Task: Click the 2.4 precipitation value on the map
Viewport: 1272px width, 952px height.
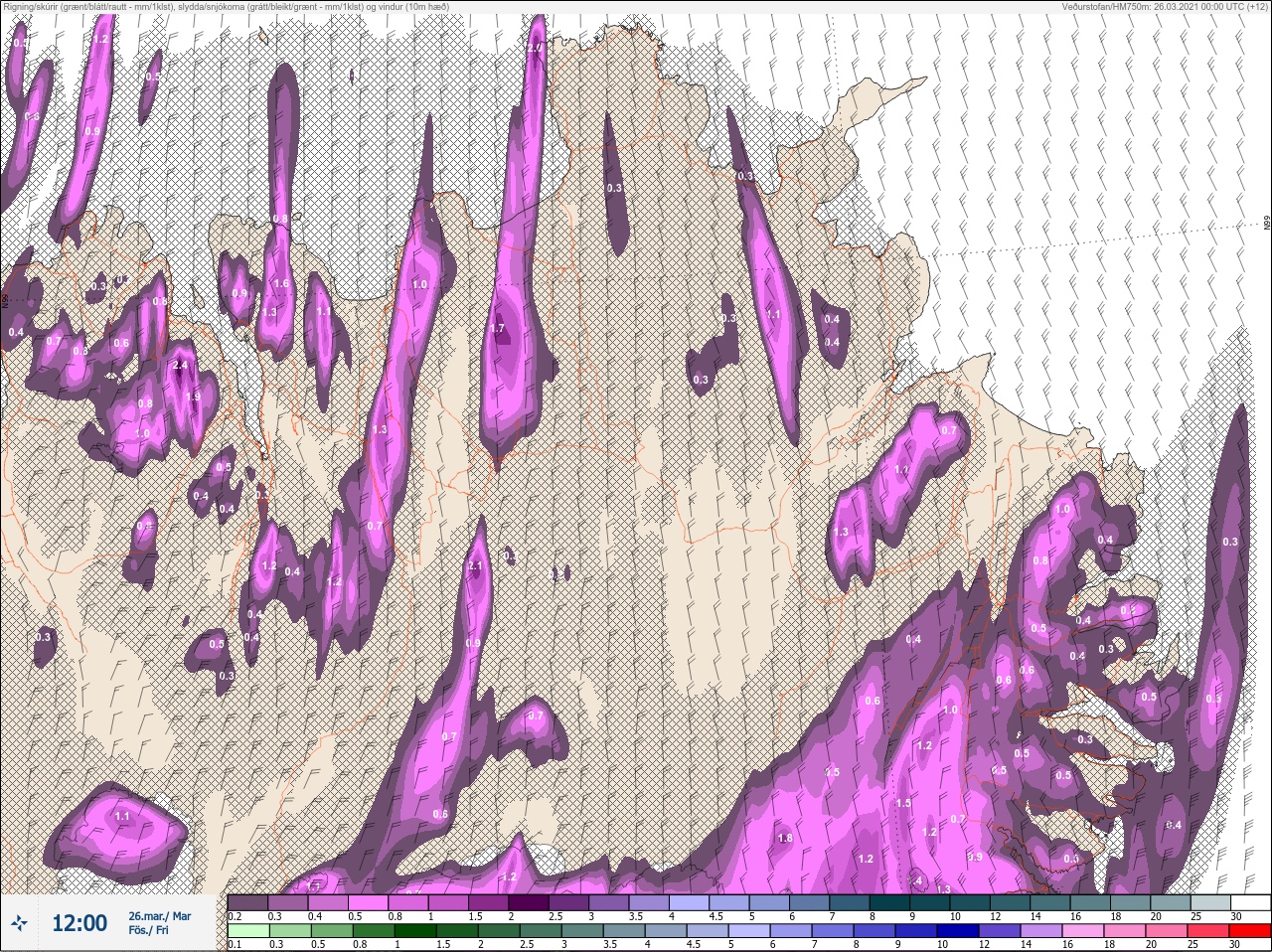Action: 180,366
